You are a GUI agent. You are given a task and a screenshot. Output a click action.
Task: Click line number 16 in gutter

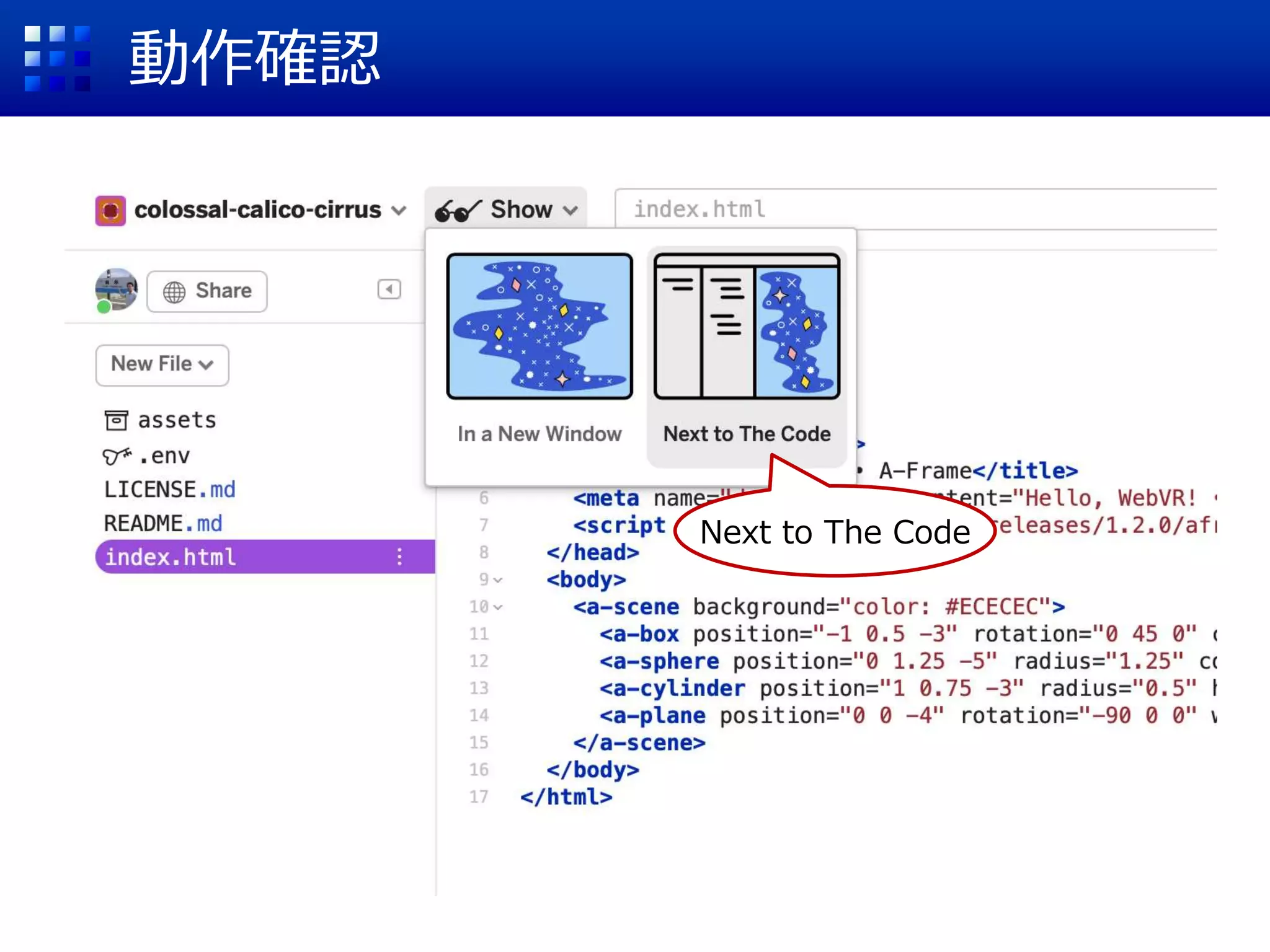click(479, 770)
